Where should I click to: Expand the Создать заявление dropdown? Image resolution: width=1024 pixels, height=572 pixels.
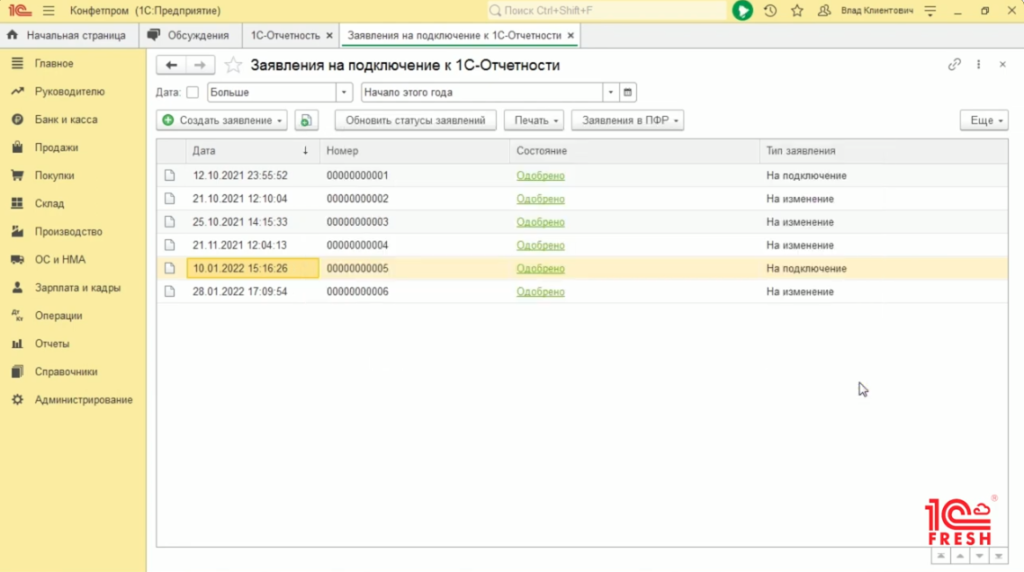[221, 120]
